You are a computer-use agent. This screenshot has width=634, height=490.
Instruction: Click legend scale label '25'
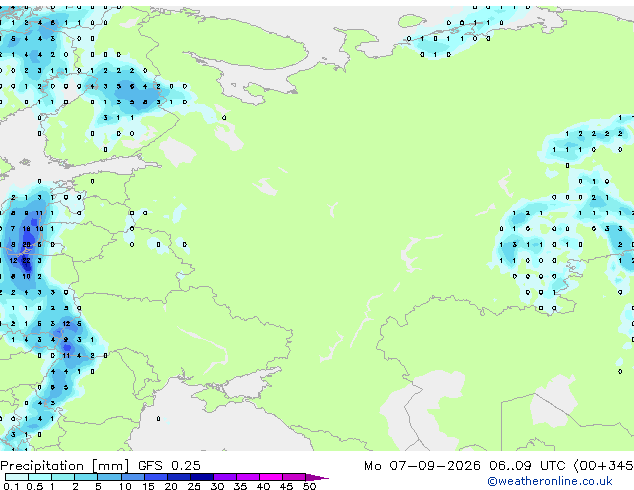click(x=194, y=486)
